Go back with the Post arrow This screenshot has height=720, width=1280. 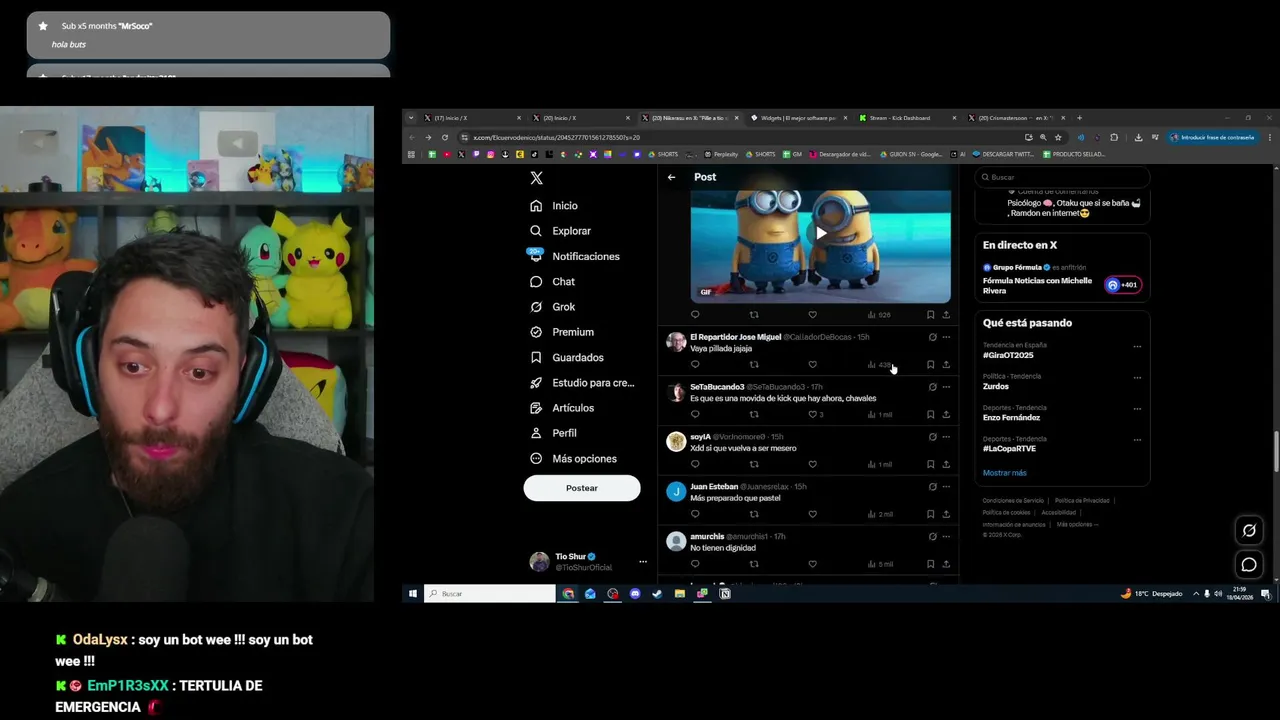pos(672,177)
